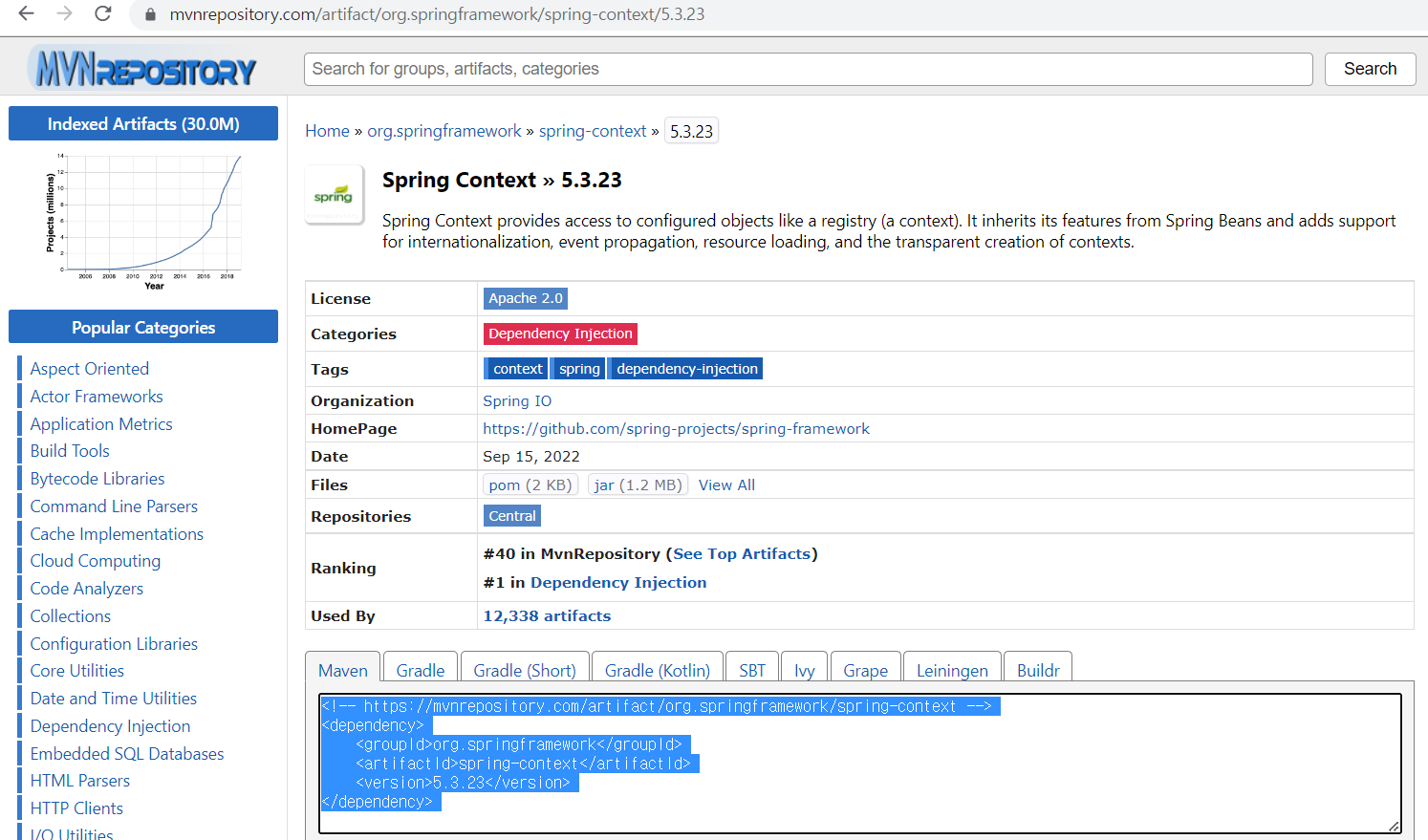Open the Command Line Parsers category
This screenshot has width=1428, height=840.
click(114, 506)
